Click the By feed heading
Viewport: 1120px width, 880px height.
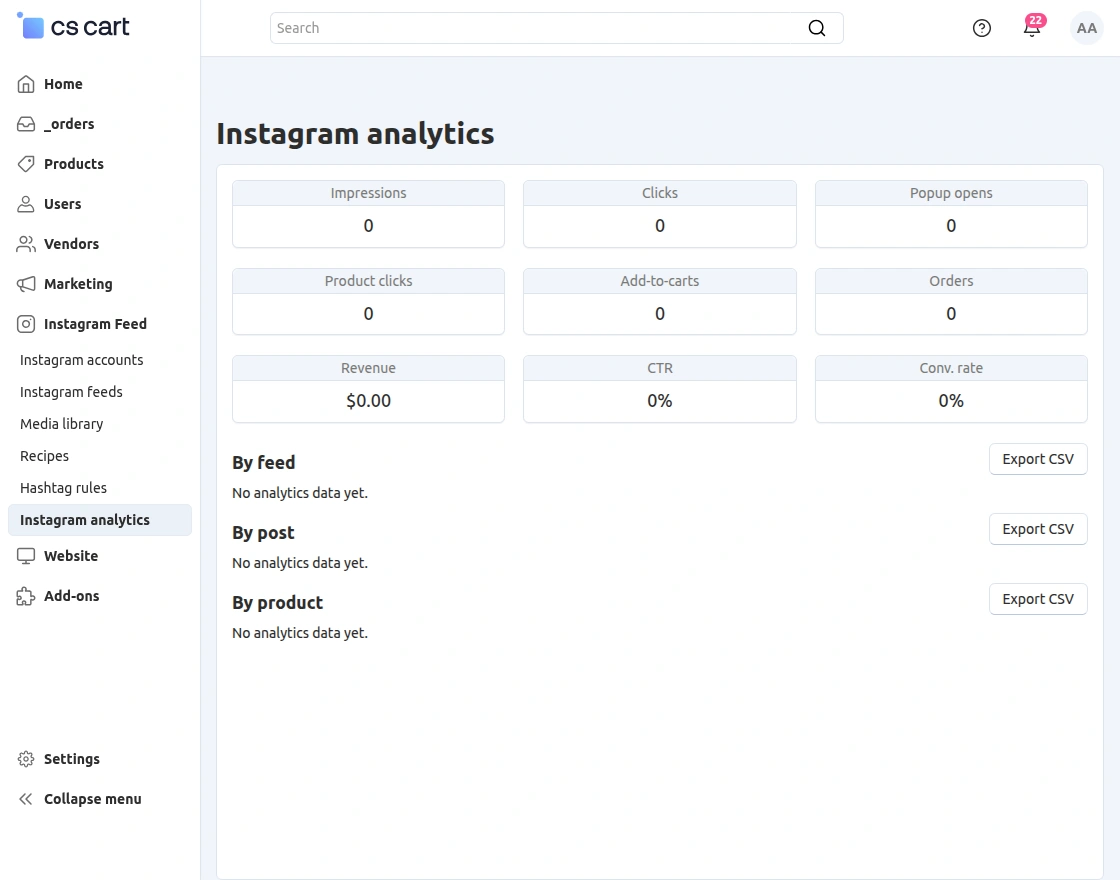pos(264,463)
